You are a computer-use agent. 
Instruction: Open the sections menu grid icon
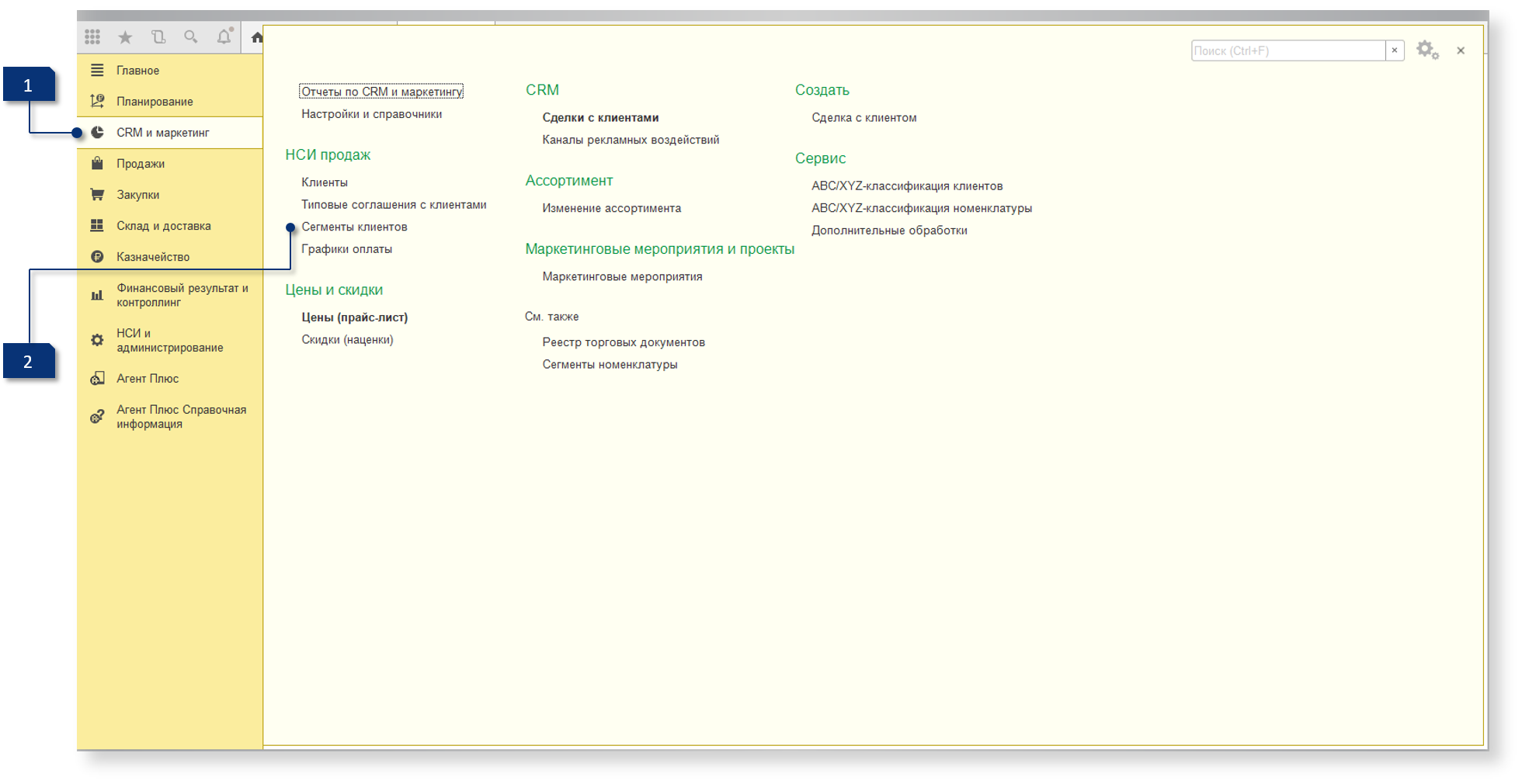pyautogui.click(x=92, y=36)
